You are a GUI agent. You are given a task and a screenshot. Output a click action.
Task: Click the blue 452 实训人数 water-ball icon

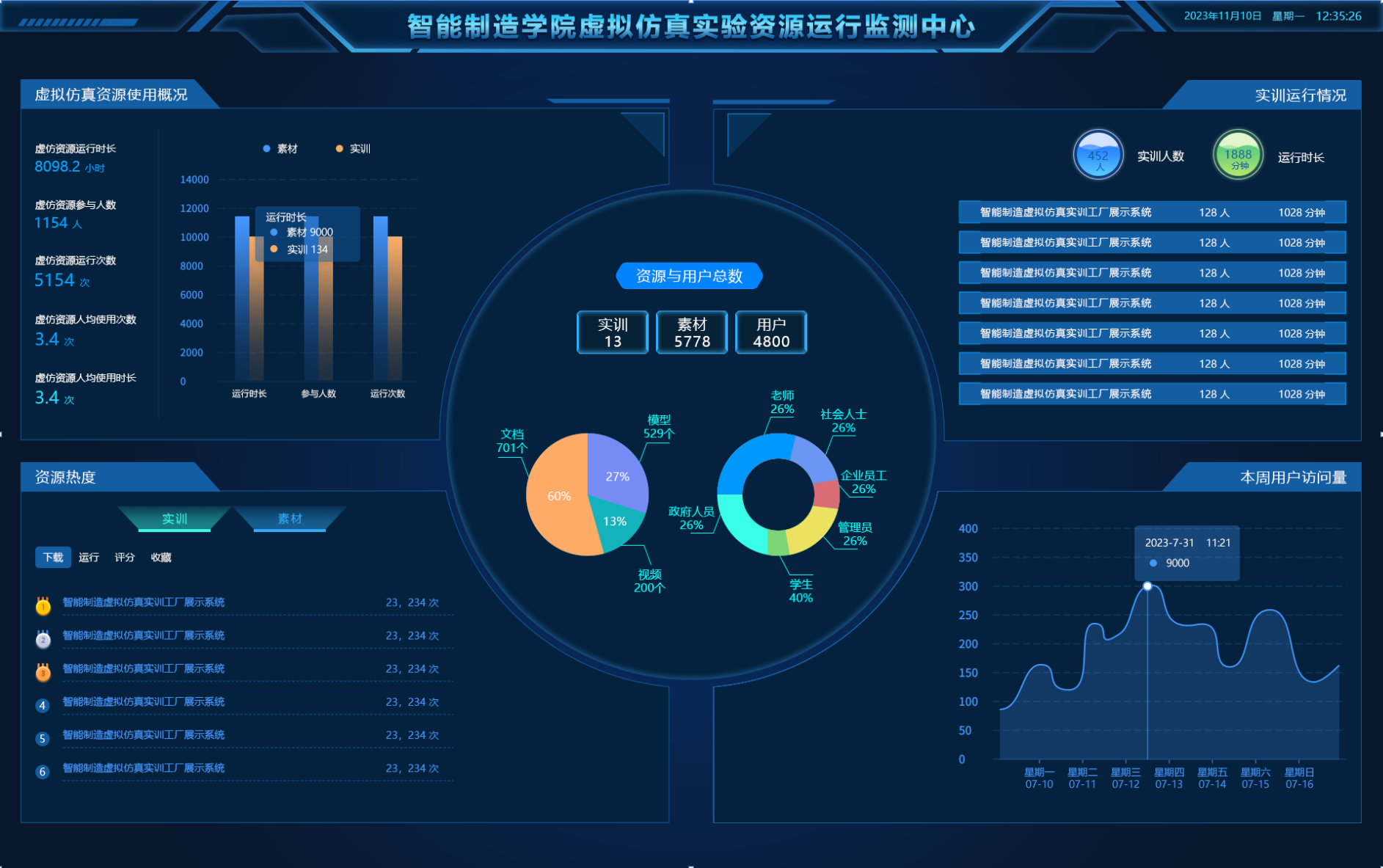click(1098, 155)
